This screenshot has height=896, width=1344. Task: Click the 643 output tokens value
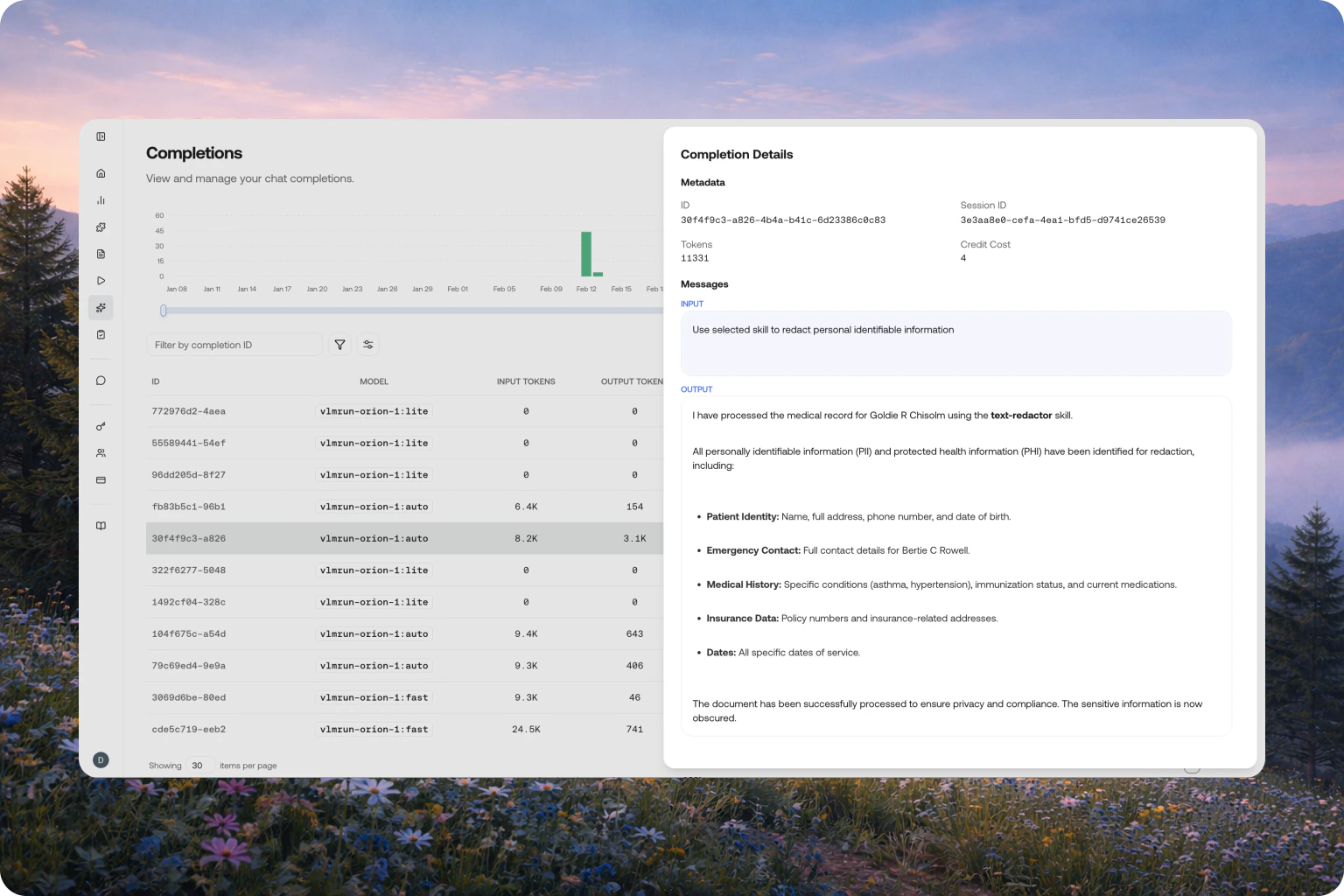634,634
